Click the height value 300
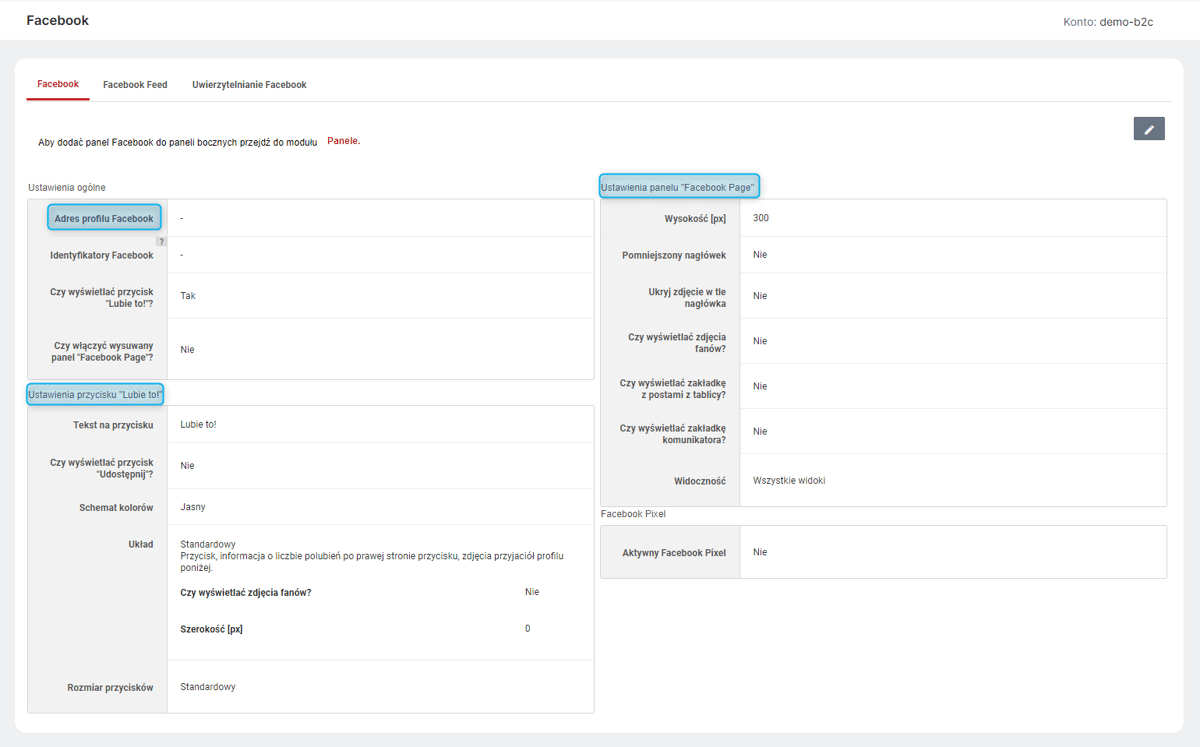This screenshot has width=1200, height=747. (x=761, y=218)
